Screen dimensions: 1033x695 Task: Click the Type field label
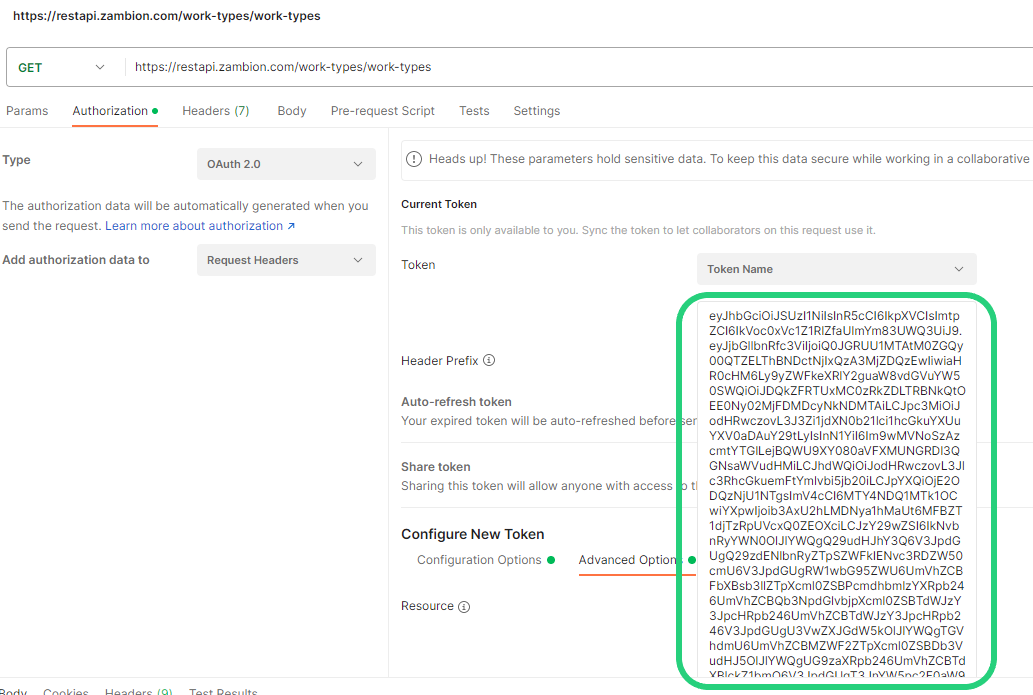pyautogui.click(x=16, y=160)
